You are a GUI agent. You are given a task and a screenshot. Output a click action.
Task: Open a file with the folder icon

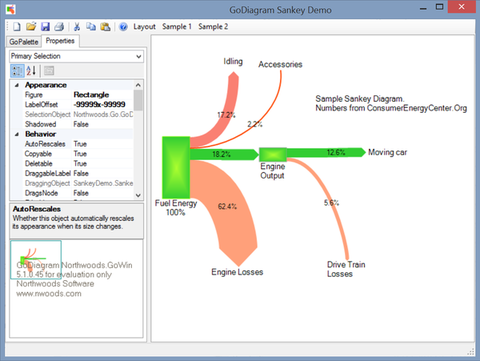click(31, 27)
